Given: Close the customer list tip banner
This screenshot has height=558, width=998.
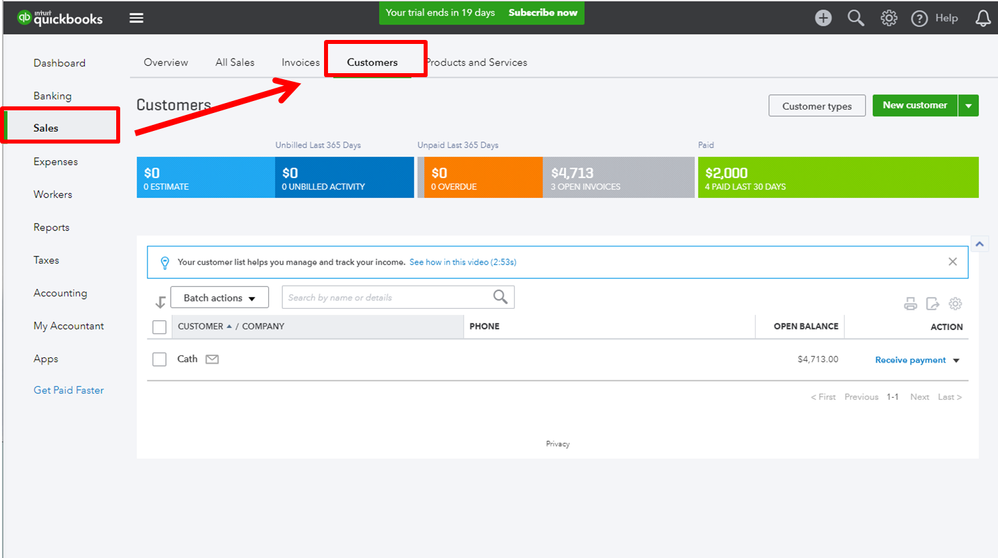Looking at the screenshot, I should (952, 262).
